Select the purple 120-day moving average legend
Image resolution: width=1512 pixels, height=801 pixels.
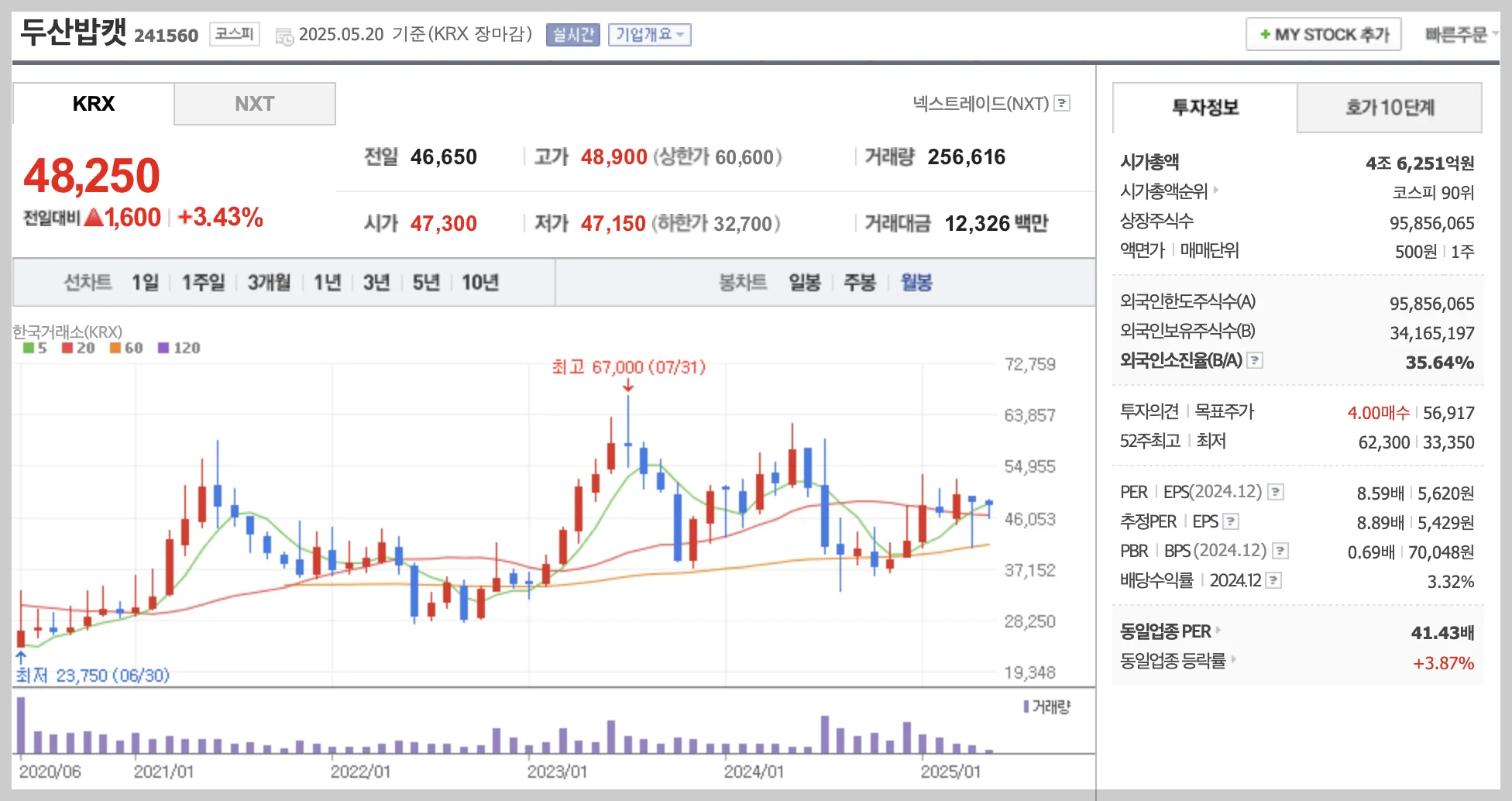pos(179,348)
